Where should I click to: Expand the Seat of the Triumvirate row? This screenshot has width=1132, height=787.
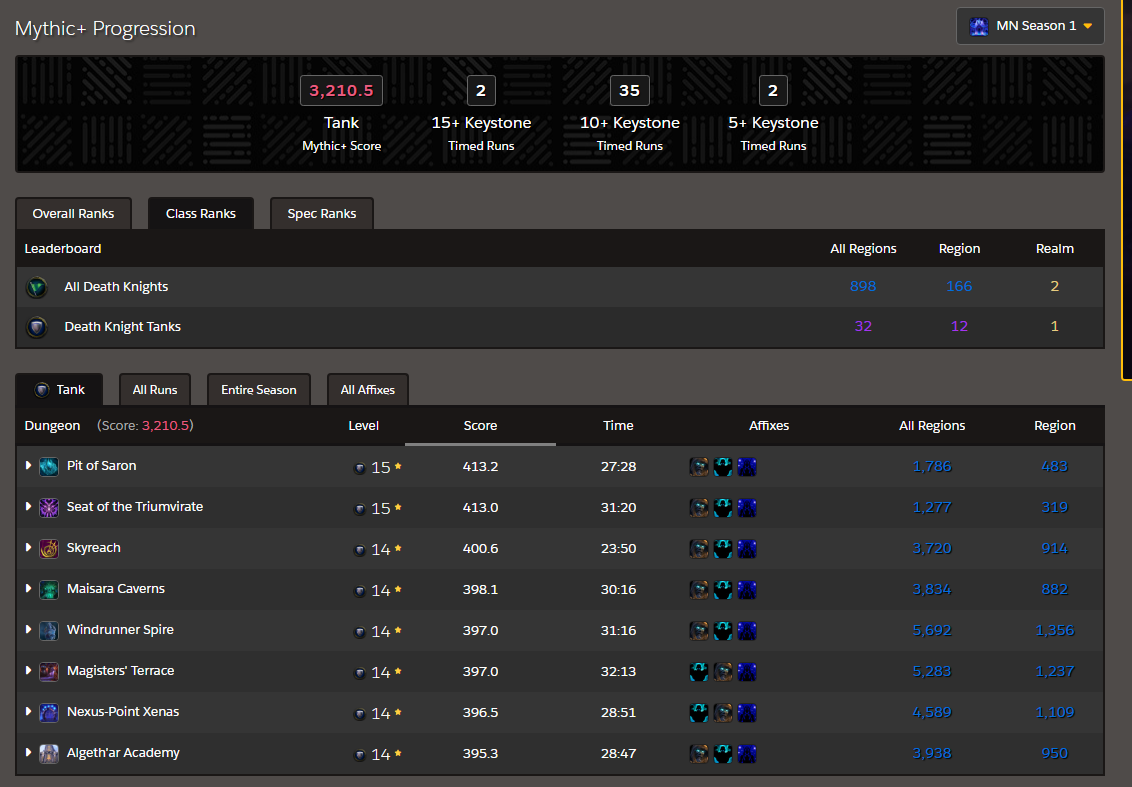pyautogui.click(x=28, y=507)
